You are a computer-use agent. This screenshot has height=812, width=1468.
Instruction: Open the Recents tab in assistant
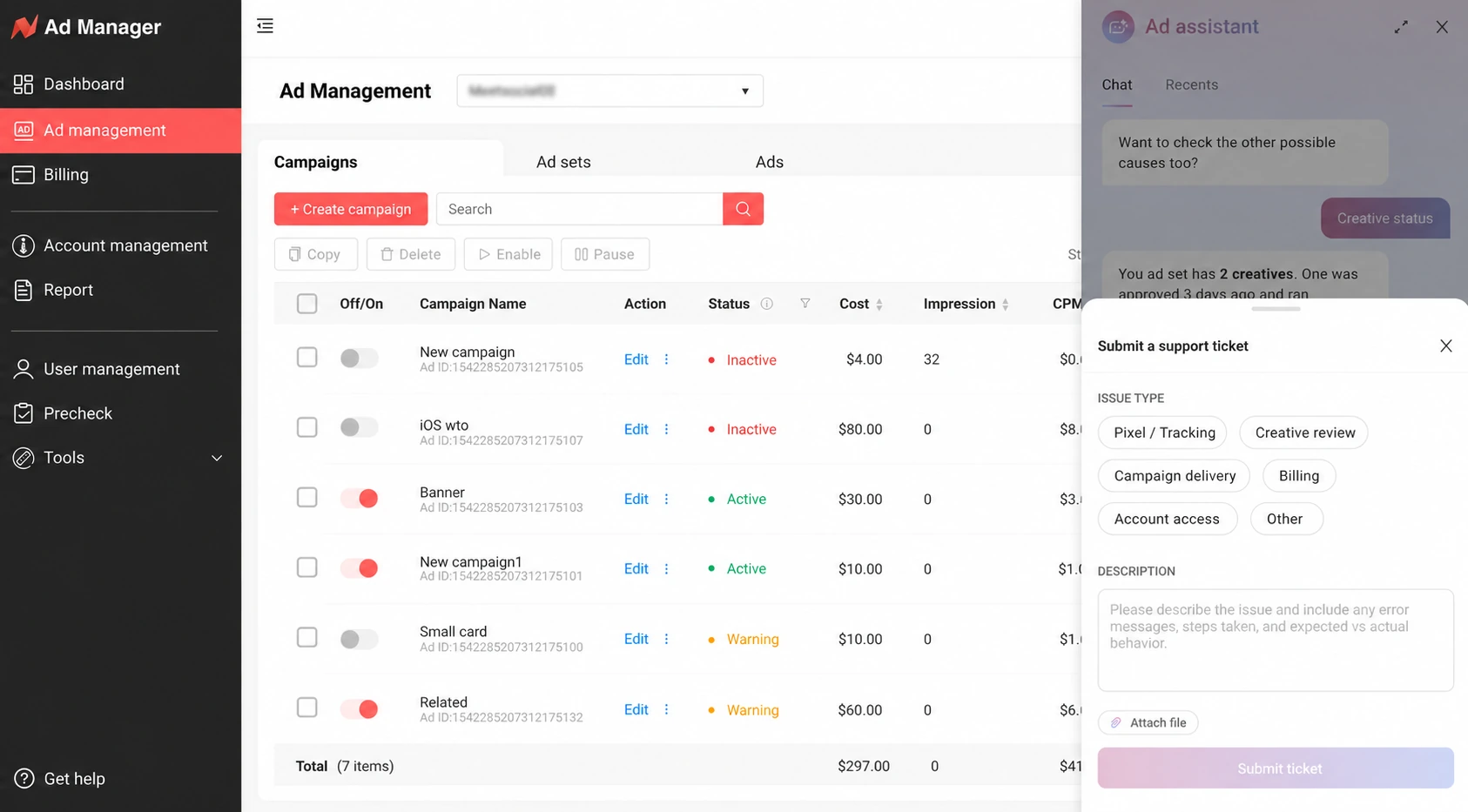coord(1191,84)
